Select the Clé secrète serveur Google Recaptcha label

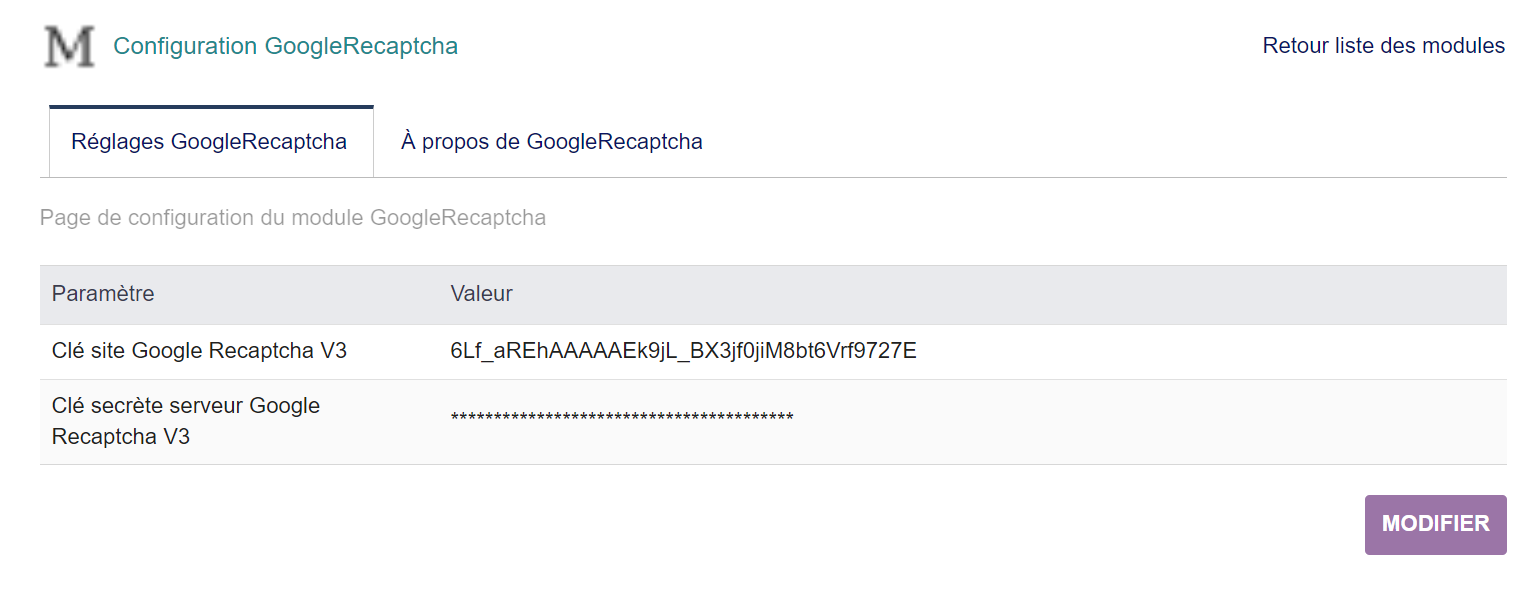186,421
